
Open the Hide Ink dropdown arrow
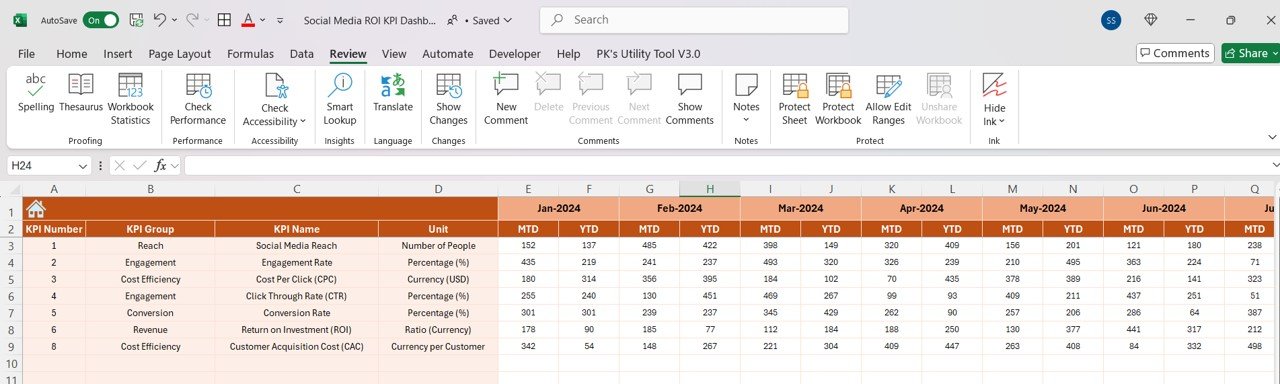click(1002, 122)
